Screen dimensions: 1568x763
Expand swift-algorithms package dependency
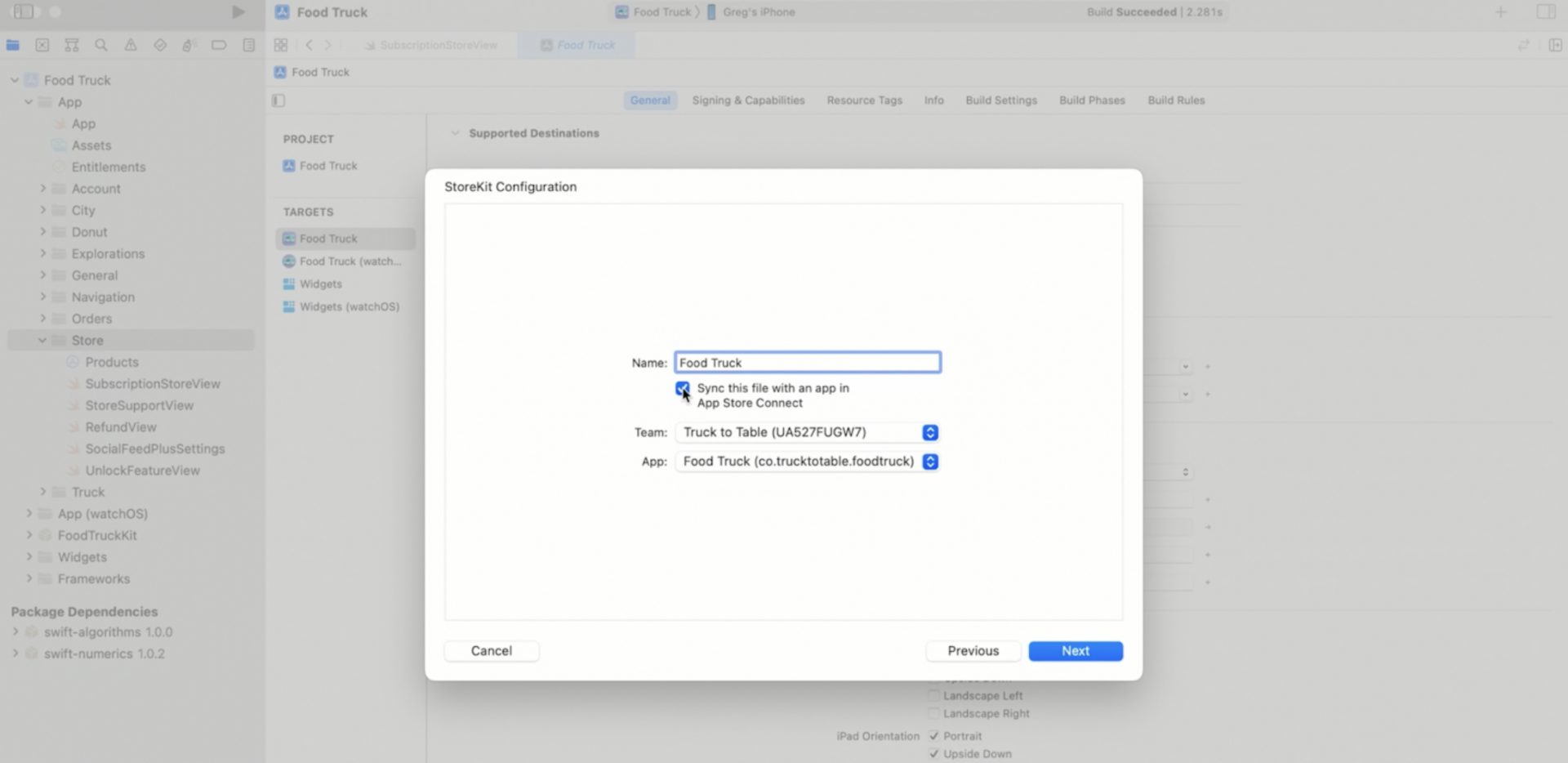(15, 632)
